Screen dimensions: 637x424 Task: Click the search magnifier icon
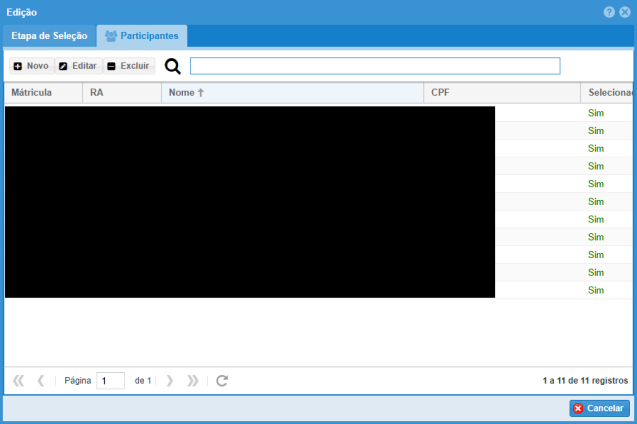[x=172, y=66]
